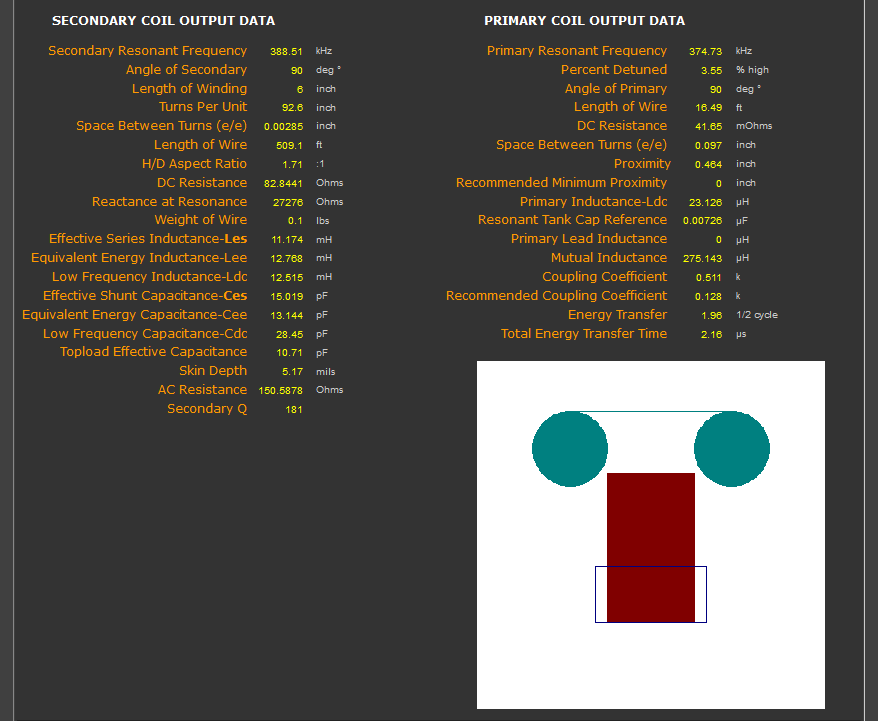Select Weight of Wire value 0.1
The width and height of the screenshot is (878, 721).
point(295,221)
